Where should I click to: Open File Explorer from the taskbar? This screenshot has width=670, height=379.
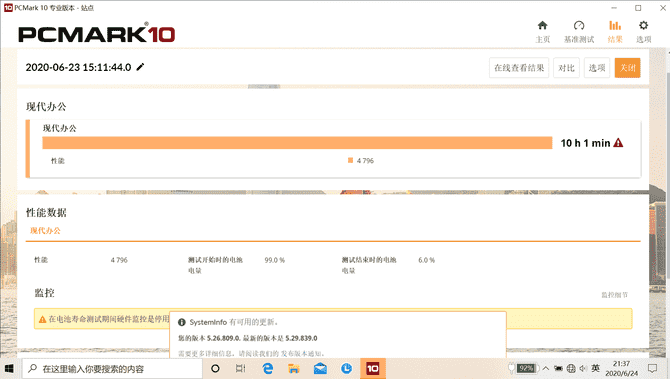[x=294, y=368]
